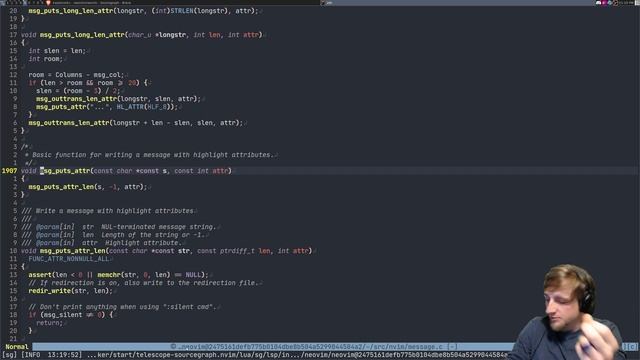
Task: Click the 'return;' statement
Action: (49, 322)
